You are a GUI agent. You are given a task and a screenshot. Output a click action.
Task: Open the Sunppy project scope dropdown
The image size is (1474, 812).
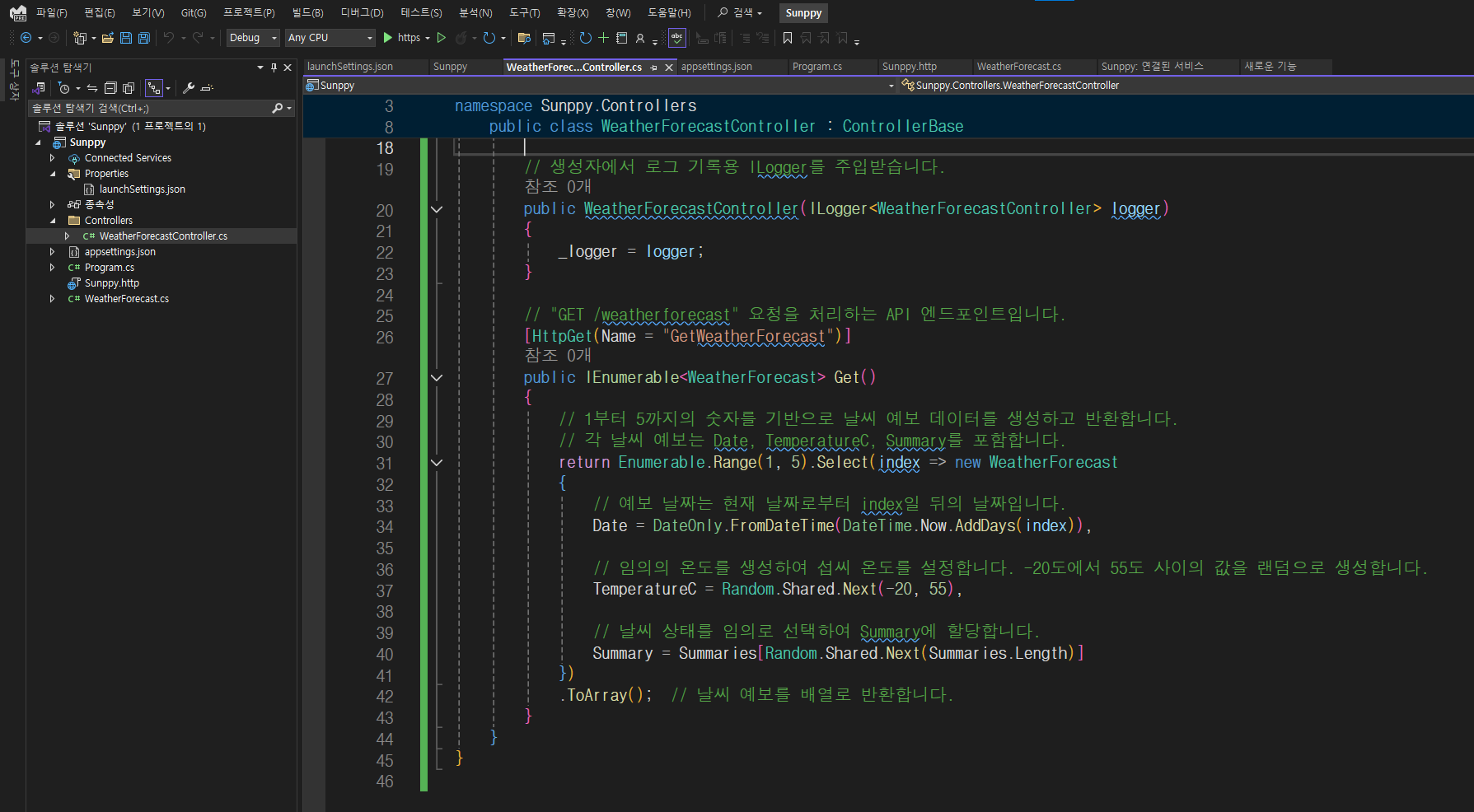click(x=600, y=86)
